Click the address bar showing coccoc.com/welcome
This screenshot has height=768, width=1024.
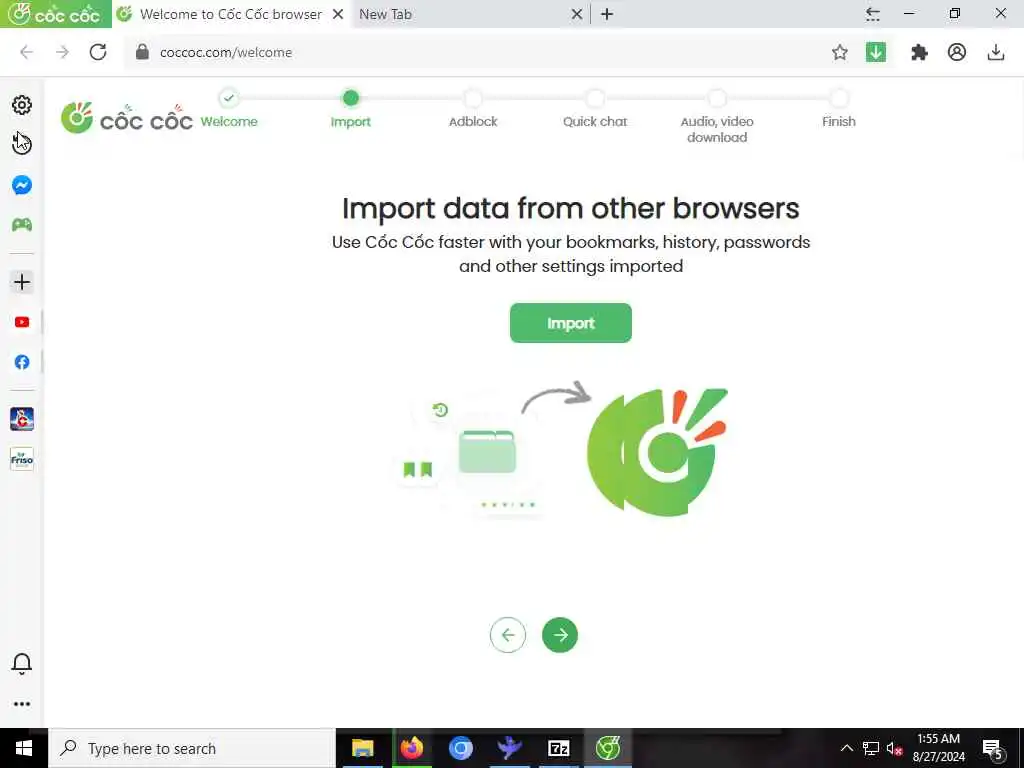[x=477, y=52]
